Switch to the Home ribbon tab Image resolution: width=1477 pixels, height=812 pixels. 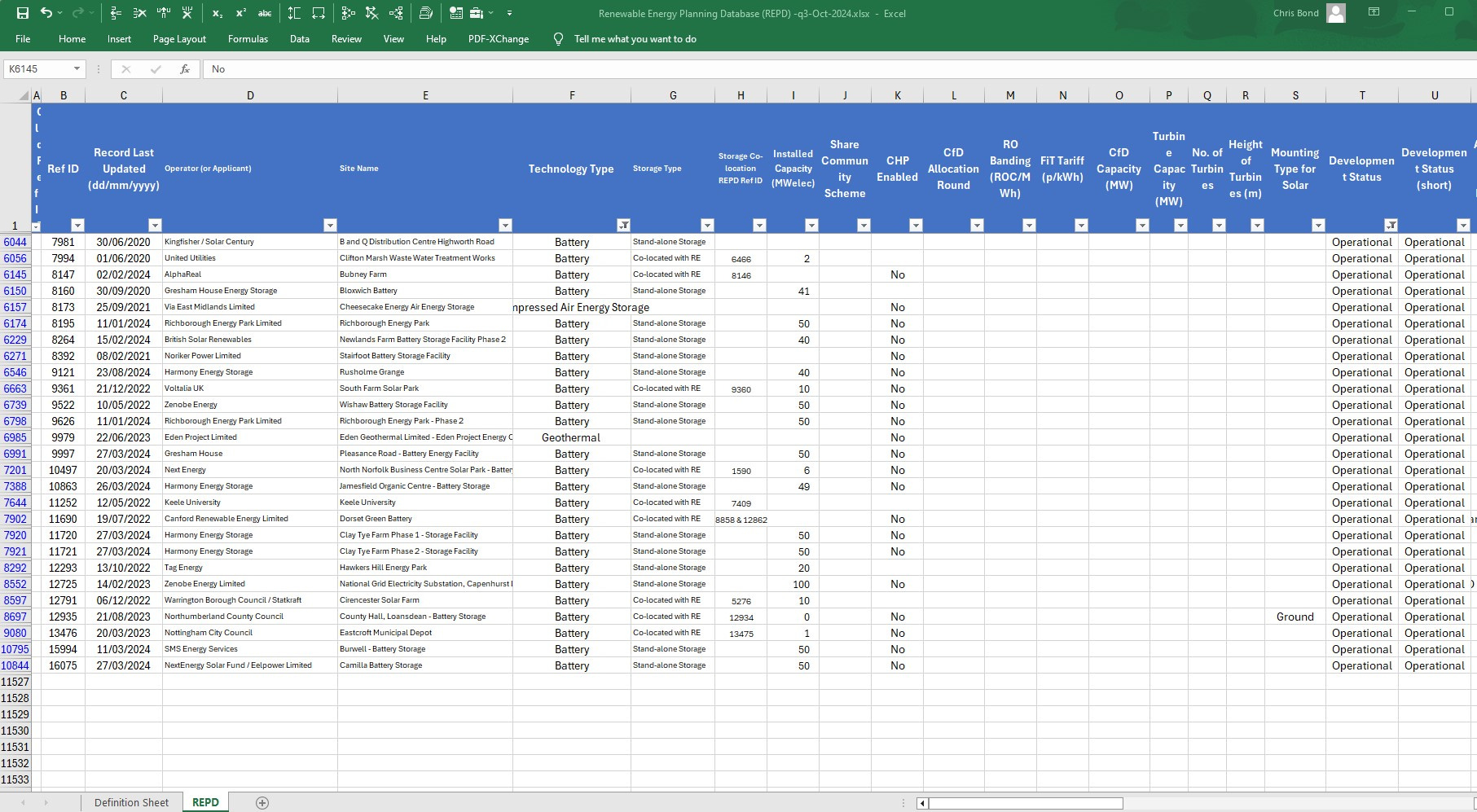pyautogui.click(x=72, y=39)
